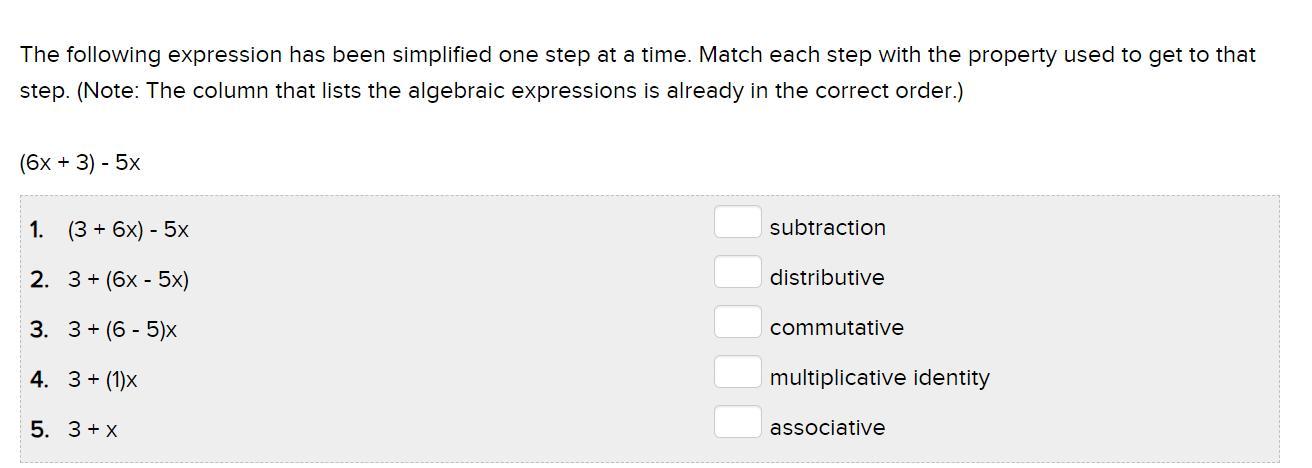Select the 'commutative' property label
Screen dimensions: 1312x468
click(836, 328)
